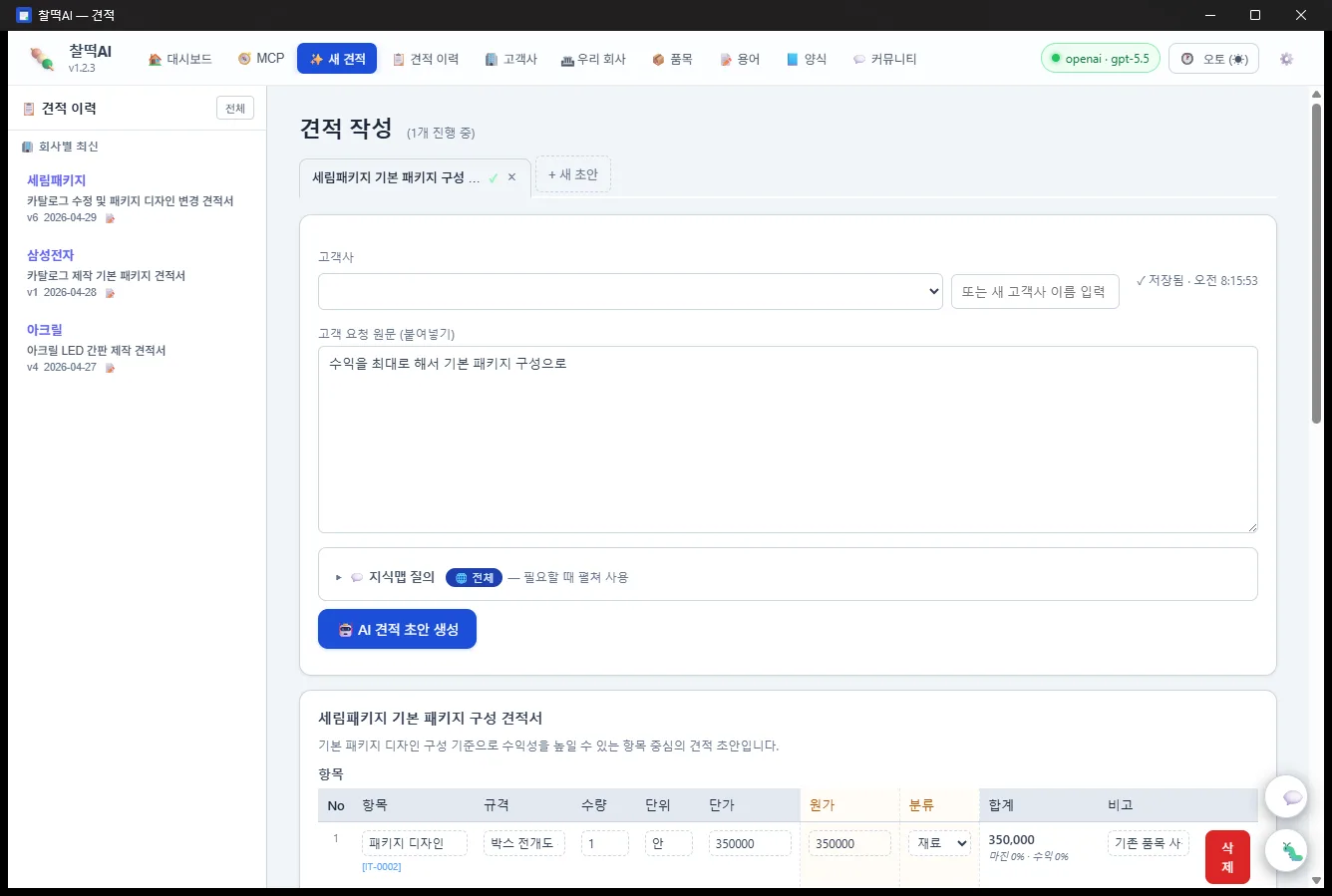Click the IT-0002 item code

[x=382, y=867]
